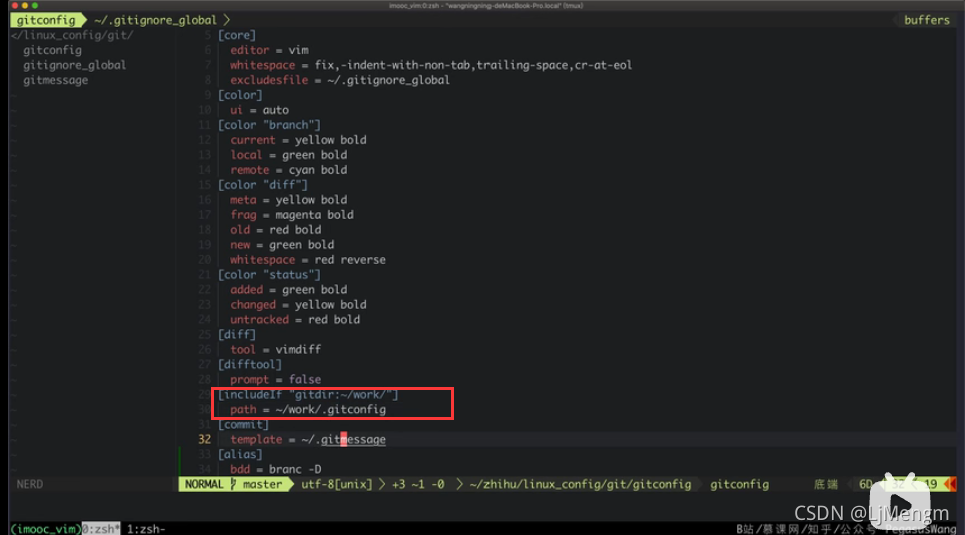The width and height of the screenshot is (965, 535).
Task: Click the current = yellow bold line
Action: [x=298, y=140]
